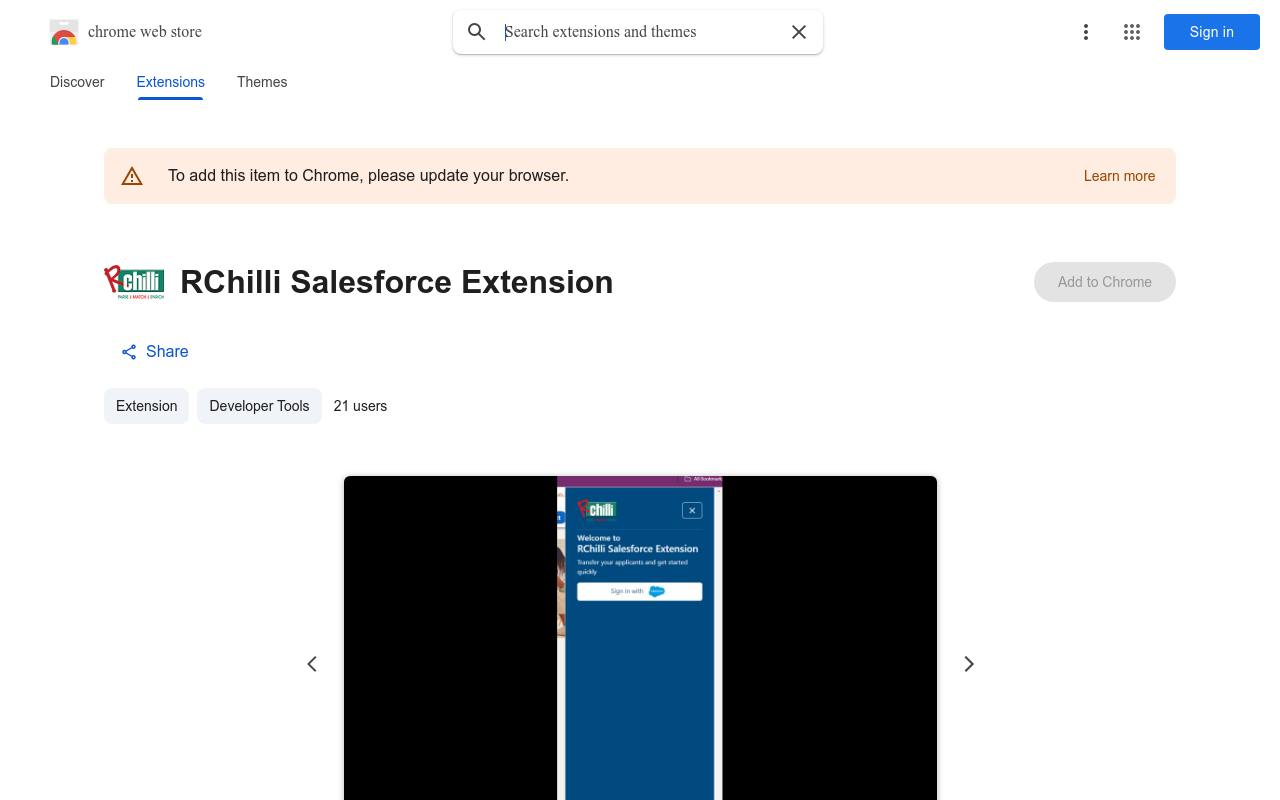Click the Share icon
This screenshot has width=1280, height=800.
(129, 352)
